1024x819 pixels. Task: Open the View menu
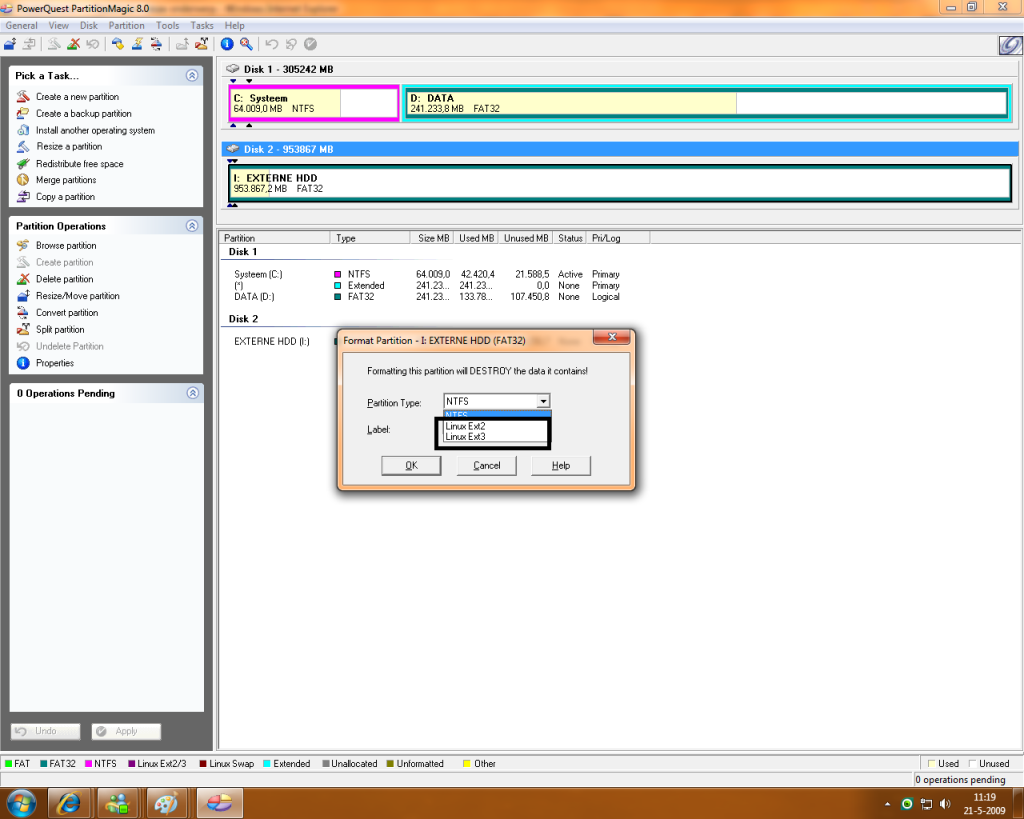[58, 25]
